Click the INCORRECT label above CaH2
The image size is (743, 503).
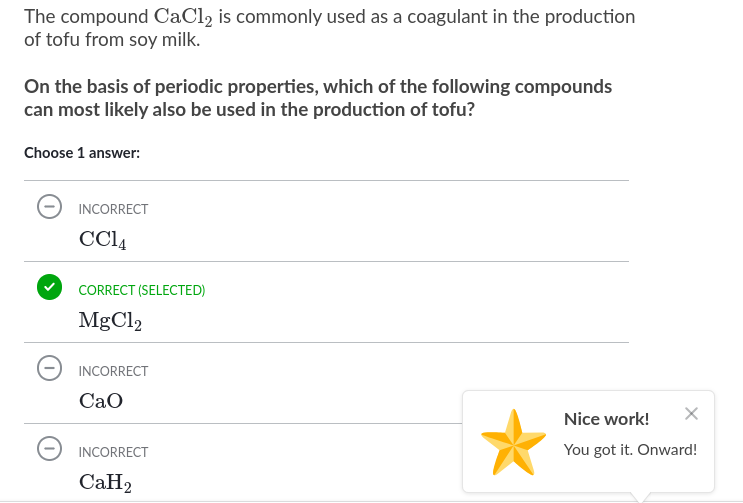pyautogui.click(x=113, y=452)
